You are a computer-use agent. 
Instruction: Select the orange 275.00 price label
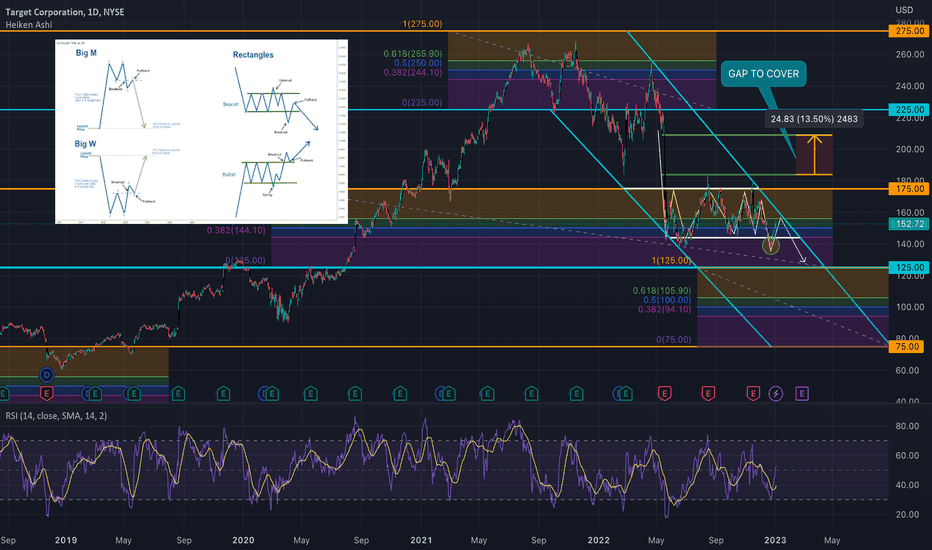(907, 31)
